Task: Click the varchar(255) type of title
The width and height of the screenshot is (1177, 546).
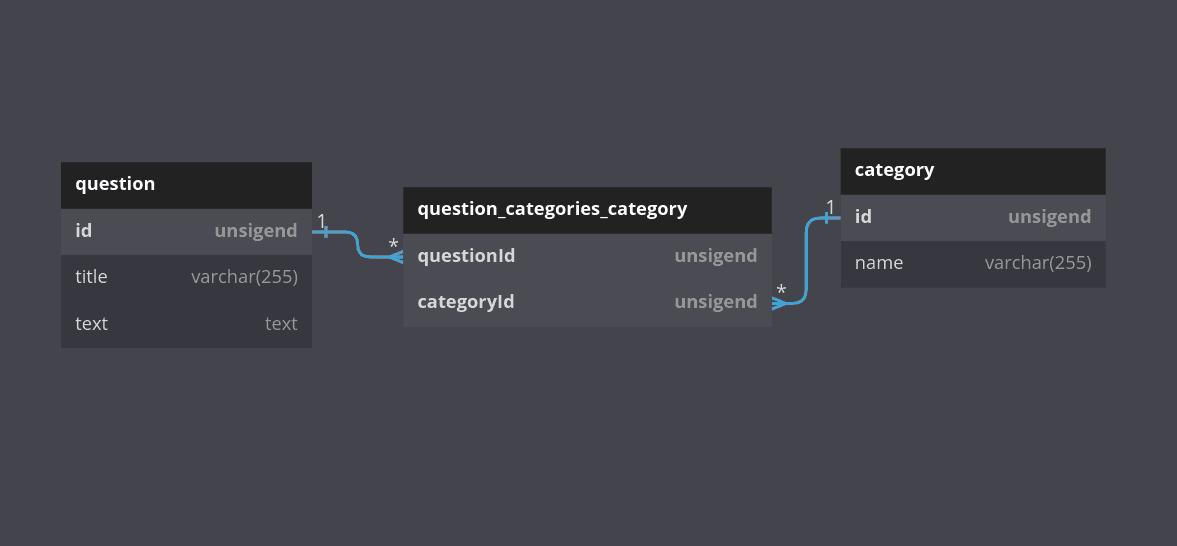Action: (x=244, y=277)
